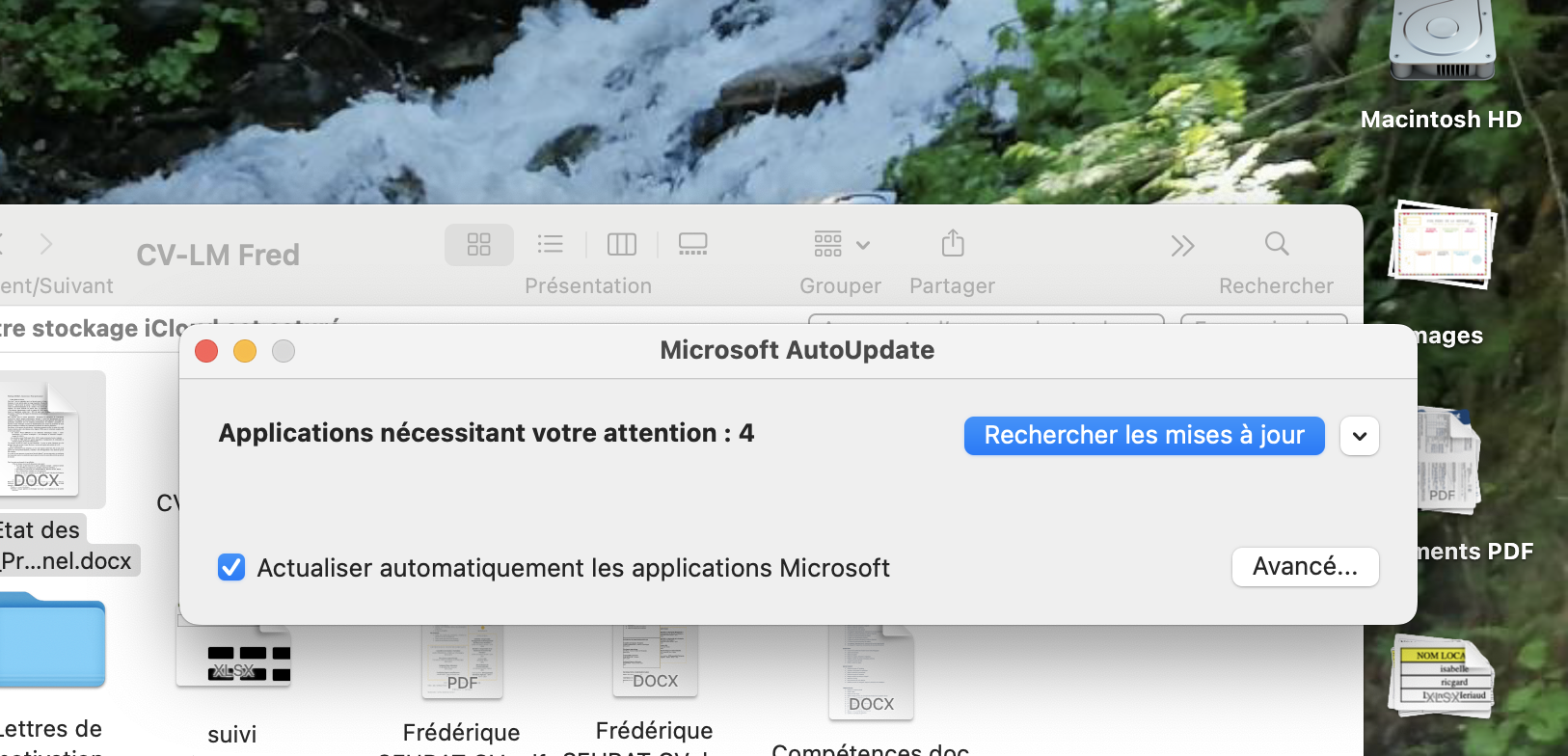The height and width of the screenshot is (756, 1568).
Task: Switch Finder to gallery view
Action: point(693,244)
